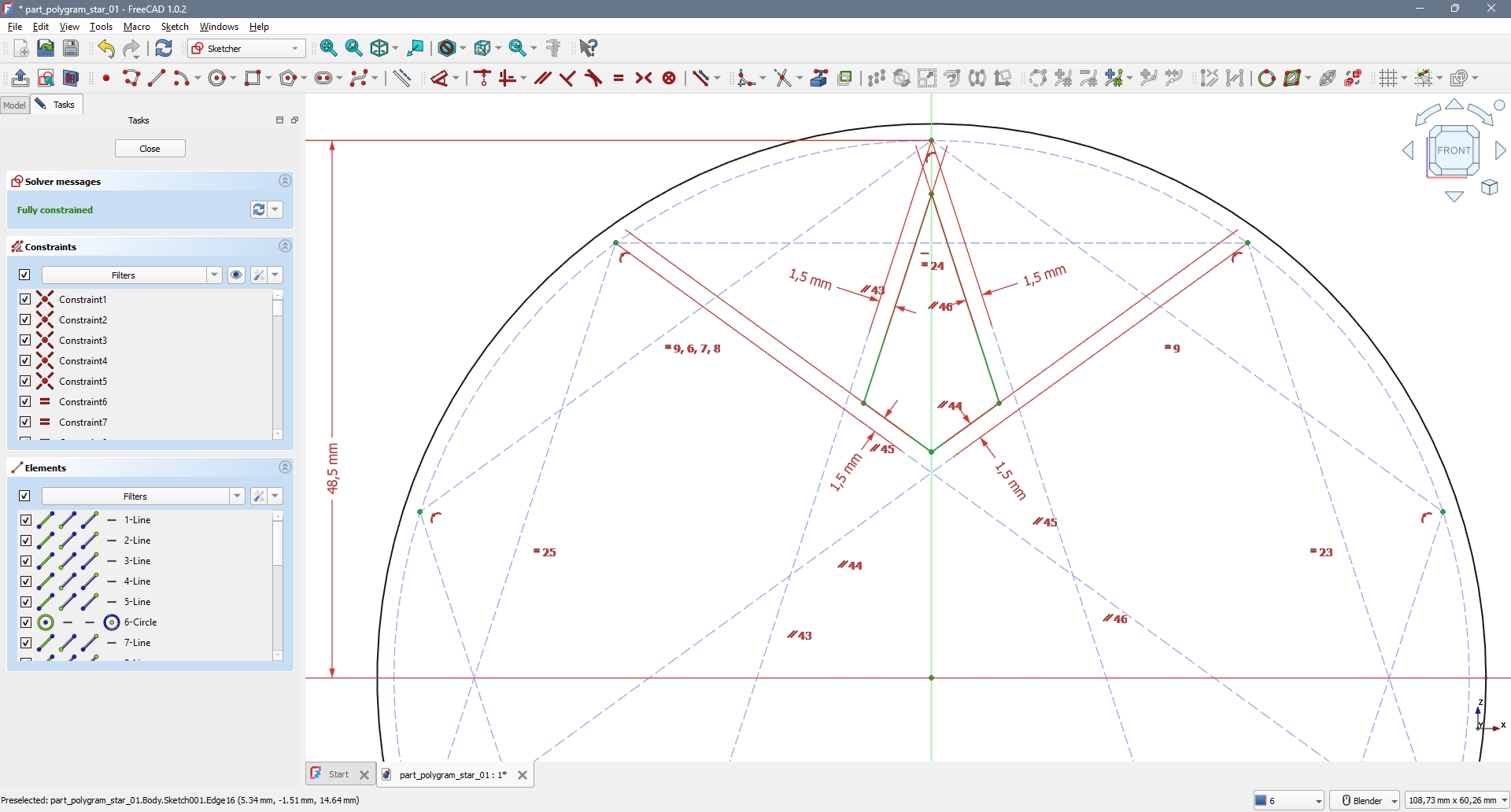
Task: Uncheck the Constraint3 checkbox
Action: tap(25, 340)
